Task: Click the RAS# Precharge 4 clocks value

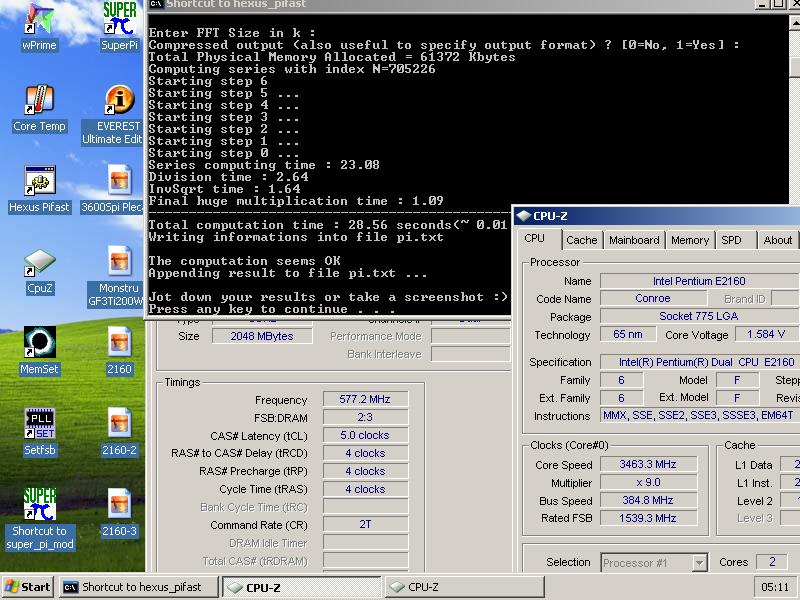Action: coord(365,471)
